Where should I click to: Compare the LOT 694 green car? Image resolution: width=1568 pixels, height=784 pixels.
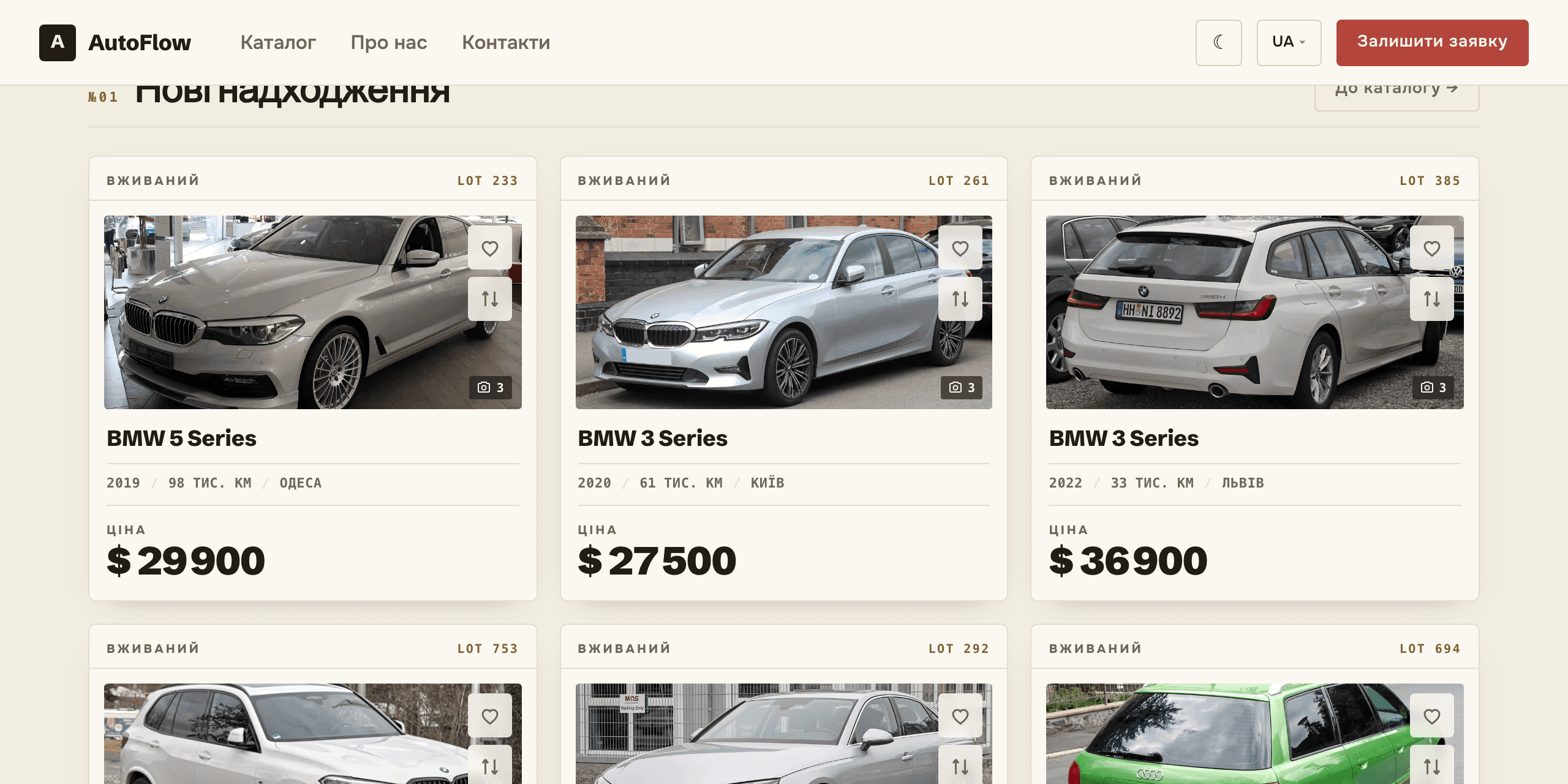1431,766
